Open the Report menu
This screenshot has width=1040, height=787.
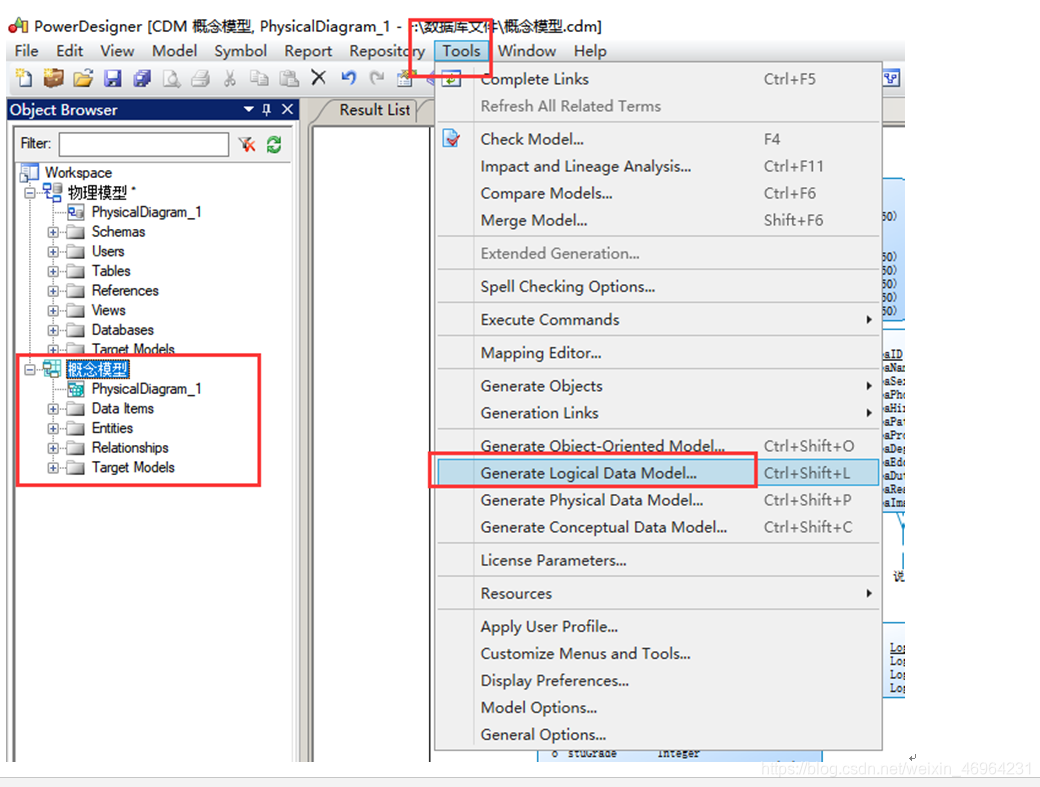(x=308, y=51)
